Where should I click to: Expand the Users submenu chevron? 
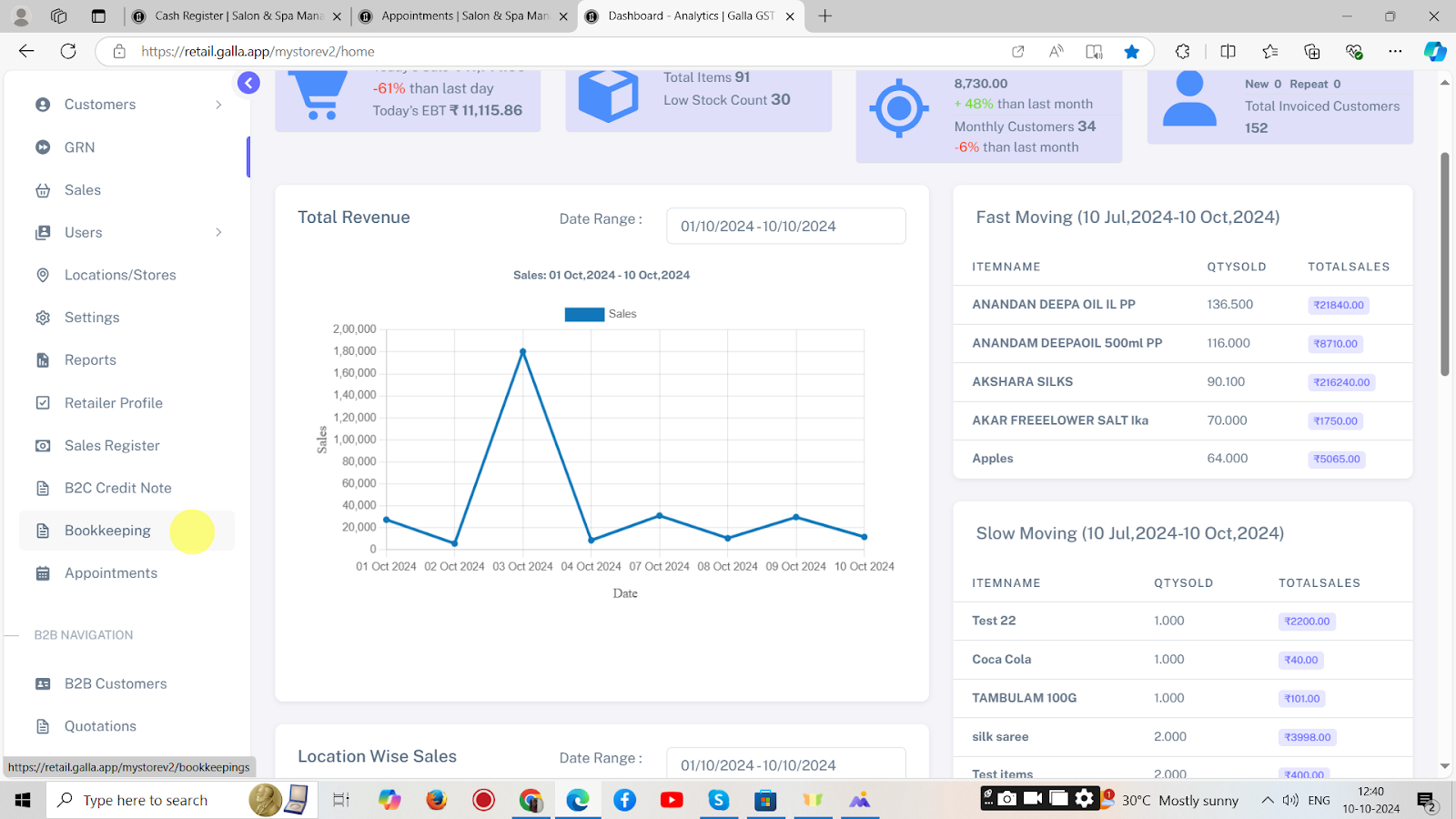tap(218, 232)
